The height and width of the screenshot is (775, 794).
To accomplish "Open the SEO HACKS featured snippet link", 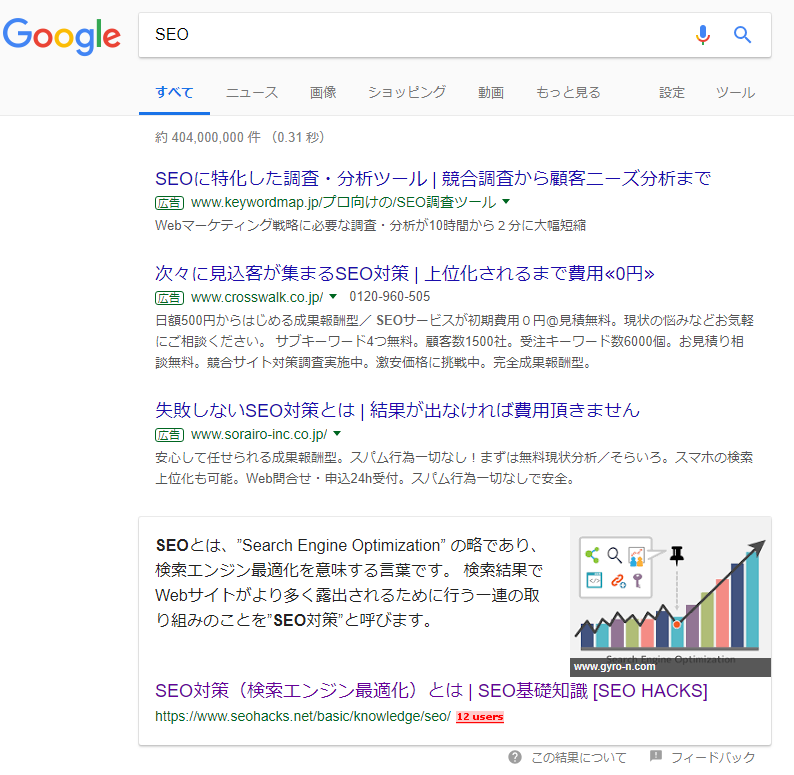I will 431,691.
